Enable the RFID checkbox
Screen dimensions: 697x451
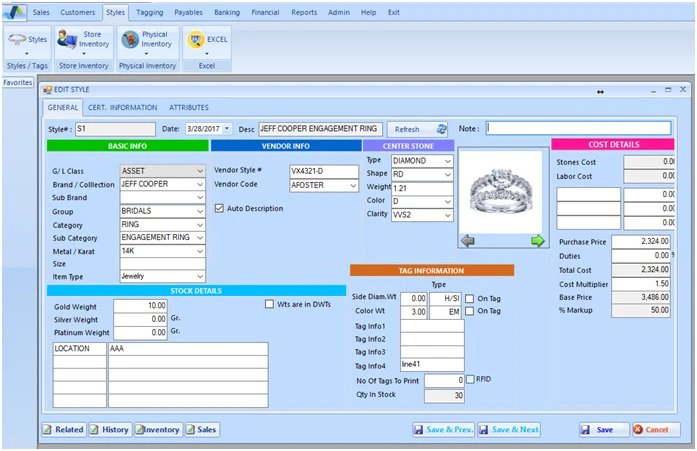(470, 379)
